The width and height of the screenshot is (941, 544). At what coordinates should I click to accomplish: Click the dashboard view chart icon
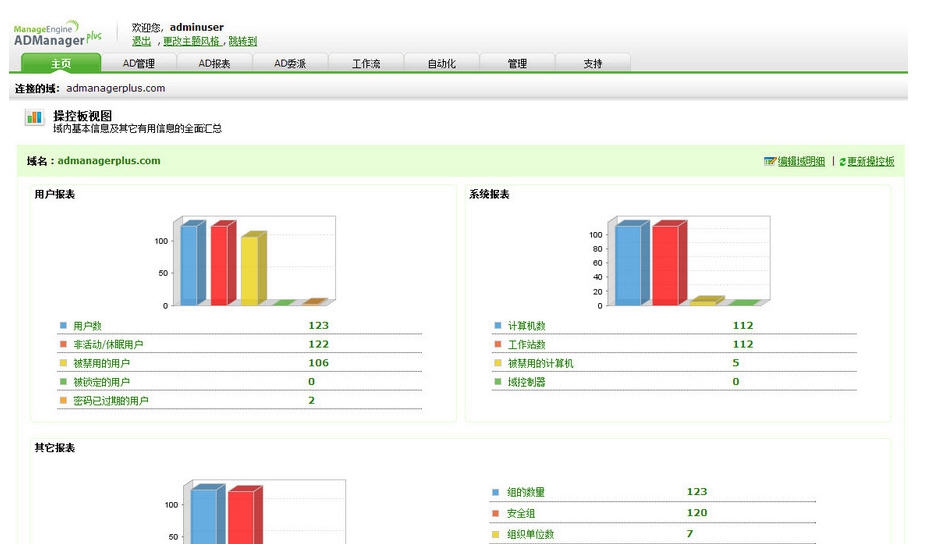coord(34,117)
